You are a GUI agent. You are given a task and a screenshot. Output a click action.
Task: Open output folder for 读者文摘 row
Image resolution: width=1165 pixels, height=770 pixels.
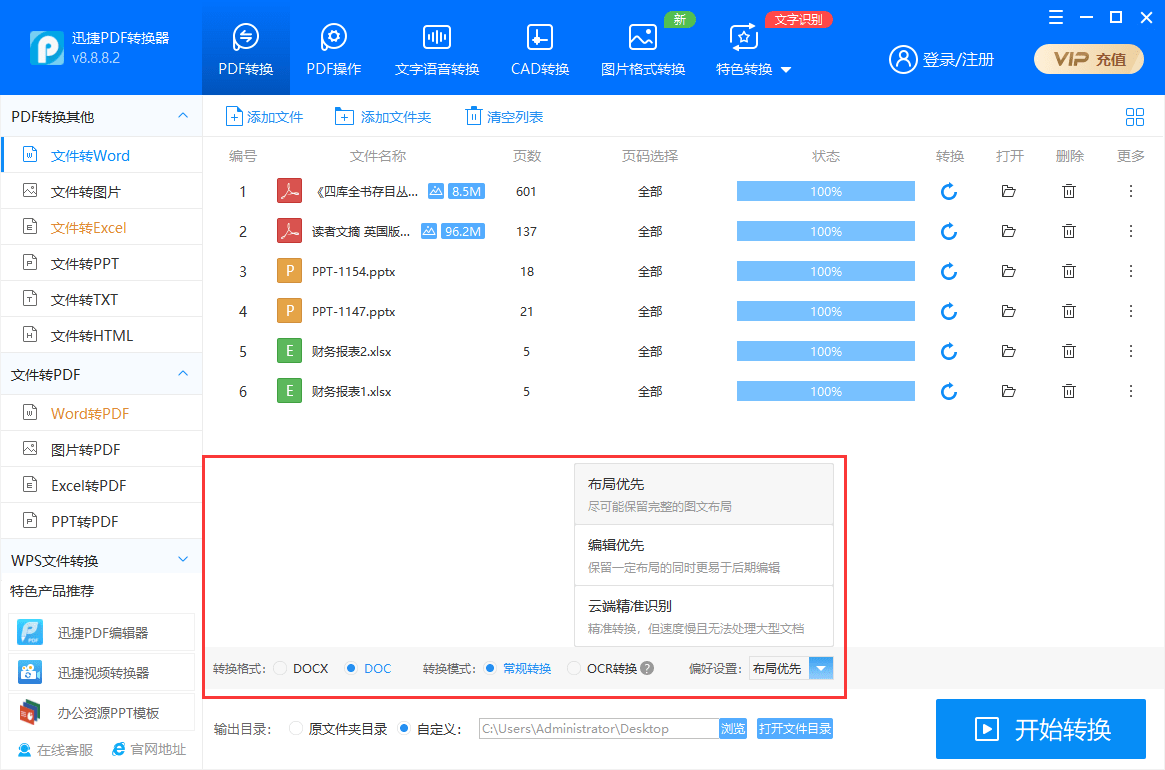pyautogui.click(x=1008, y=231)
